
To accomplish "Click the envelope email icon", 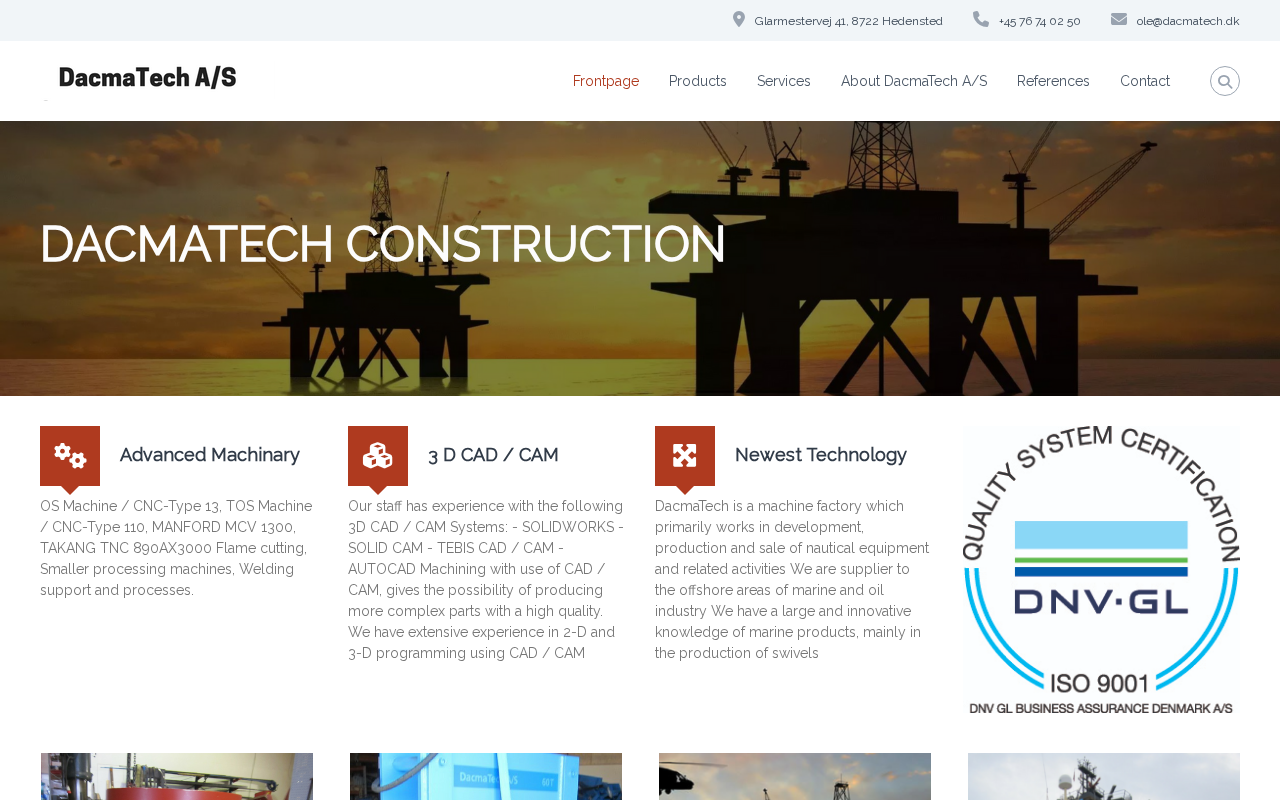I will point(1119,20).
